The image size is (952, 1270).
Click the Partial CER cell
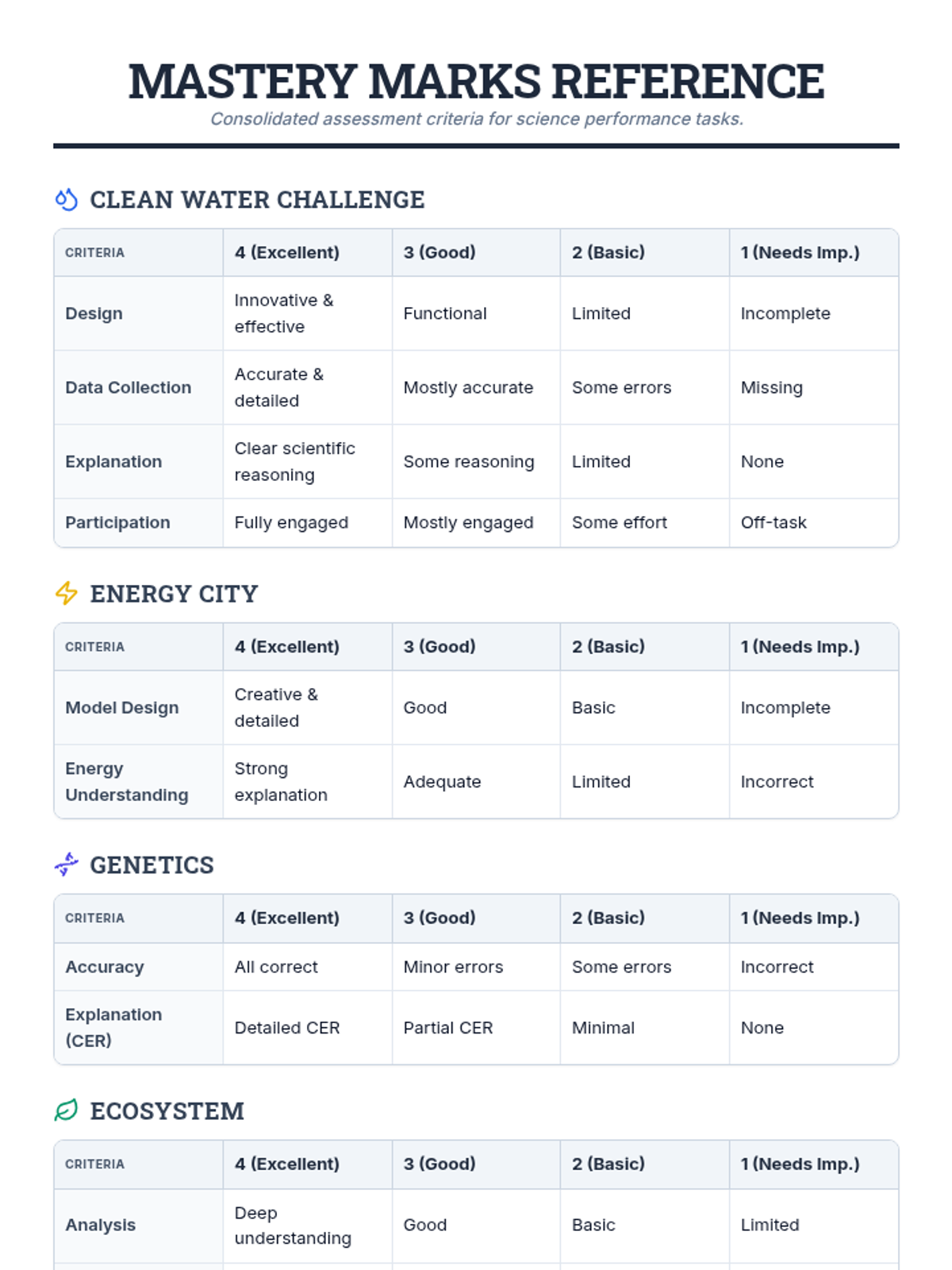pyautogui.click(x=476, y=1028)
